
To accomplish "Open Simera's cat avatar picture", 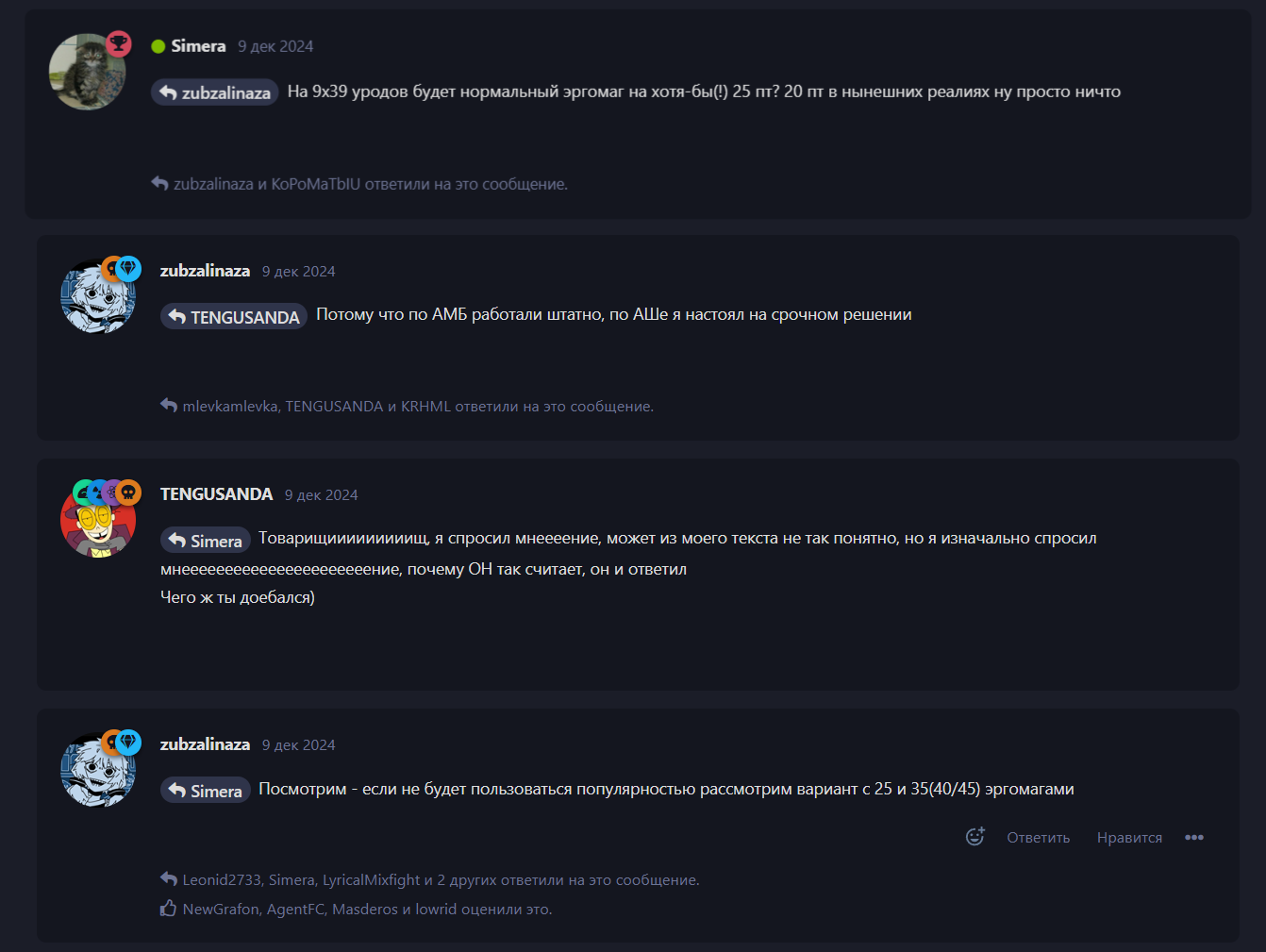I will pos(87,72).
